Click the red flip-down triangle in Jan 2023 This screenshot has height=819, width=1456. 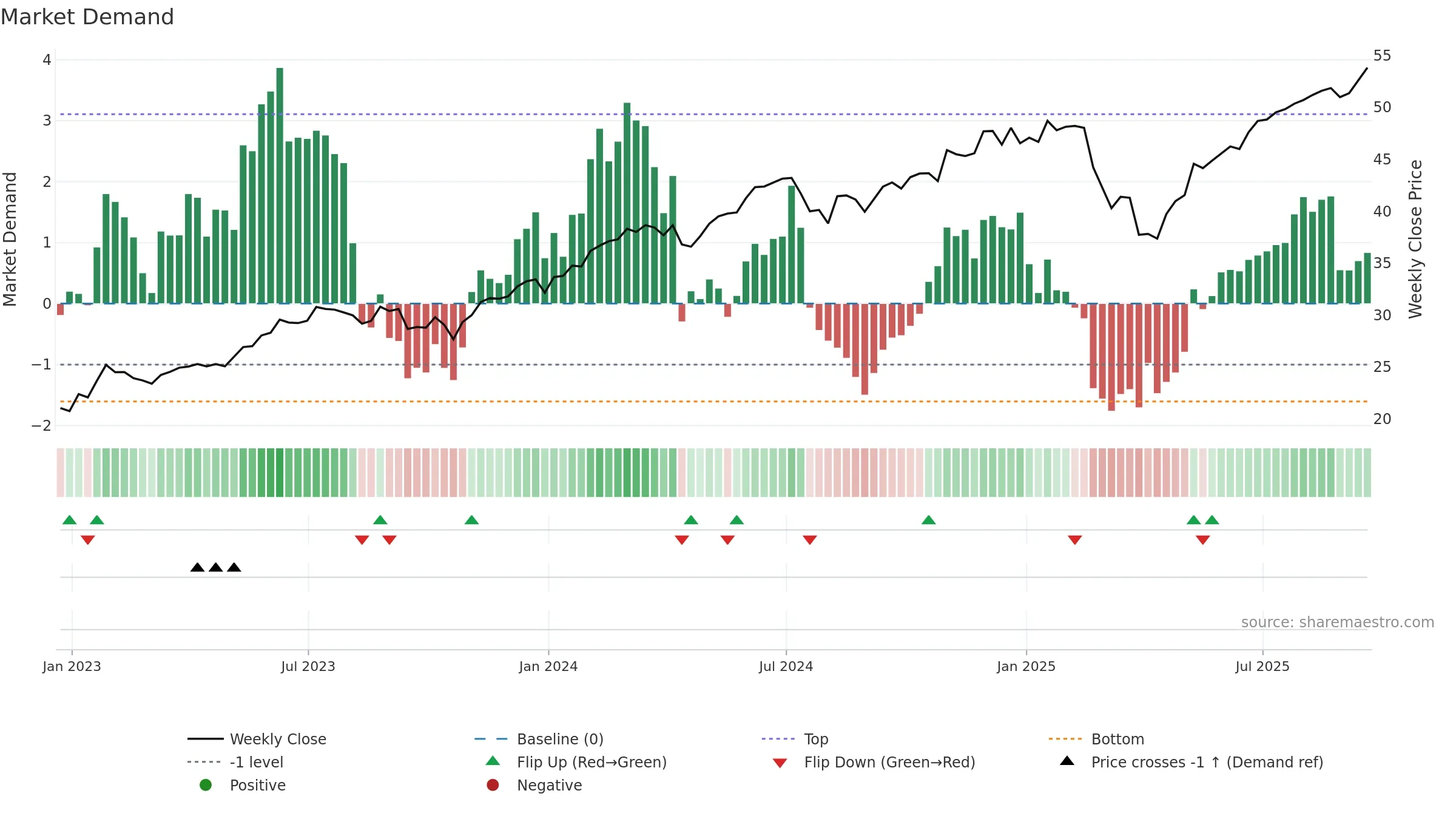(87, 540)
